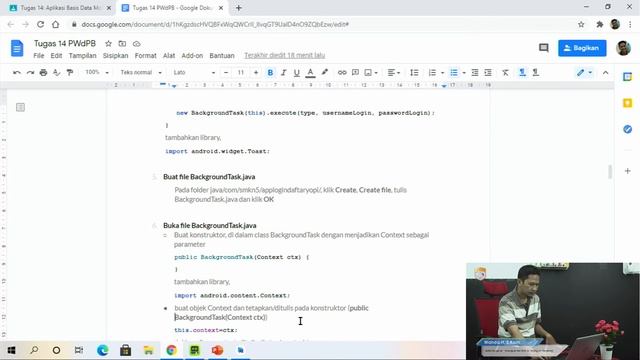Expand numbered list style dropdown arrow
Screen dimensions: 640x360
(x=442, y=73)
